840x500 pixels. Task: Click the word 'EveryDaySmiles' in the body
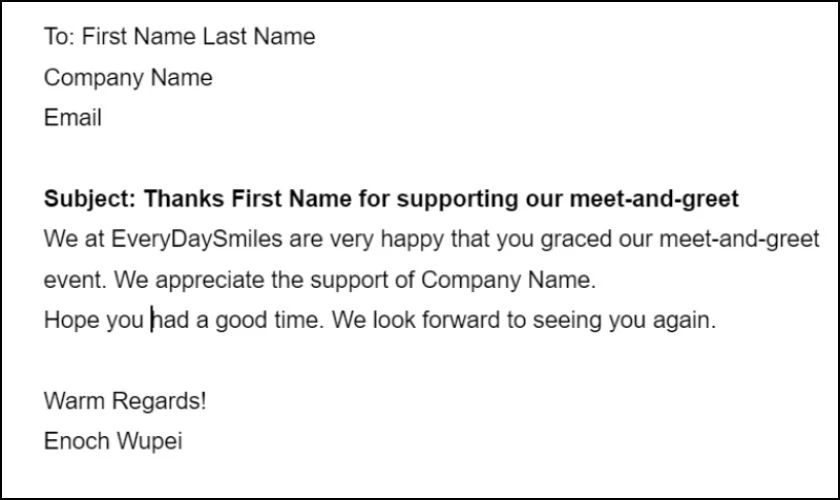point(197,240)
